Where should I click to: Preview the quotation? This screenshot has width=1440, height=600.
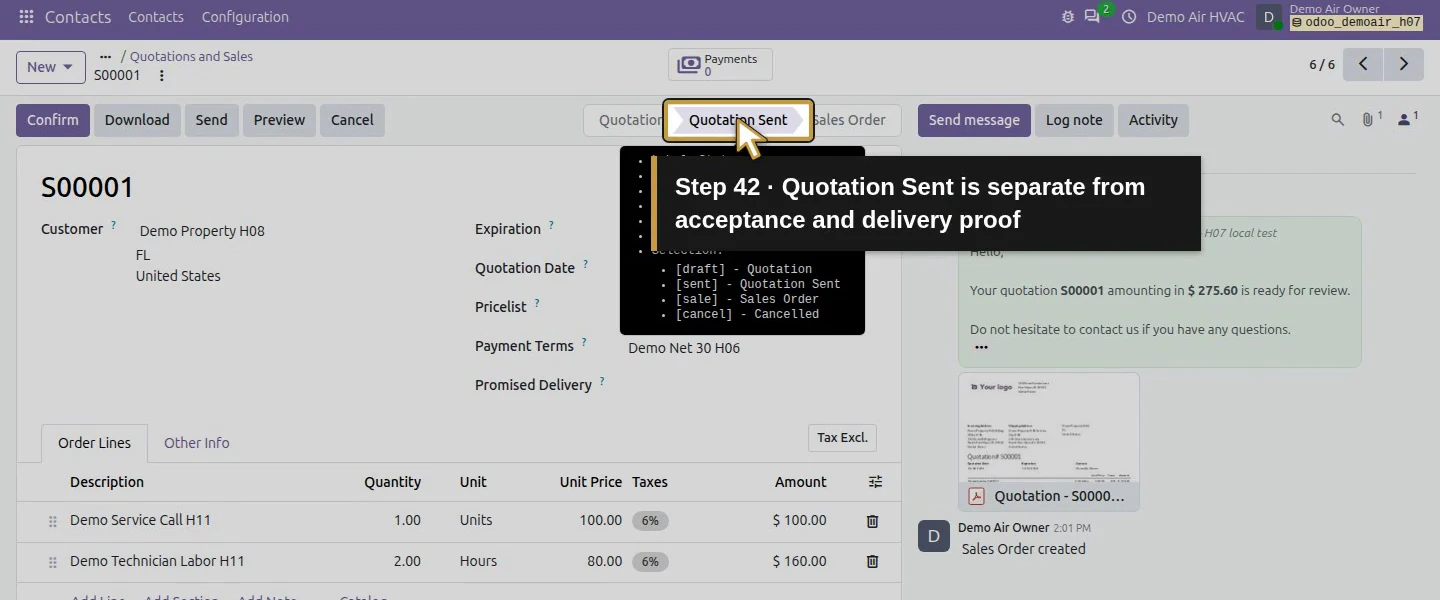(x=279, y=120)
